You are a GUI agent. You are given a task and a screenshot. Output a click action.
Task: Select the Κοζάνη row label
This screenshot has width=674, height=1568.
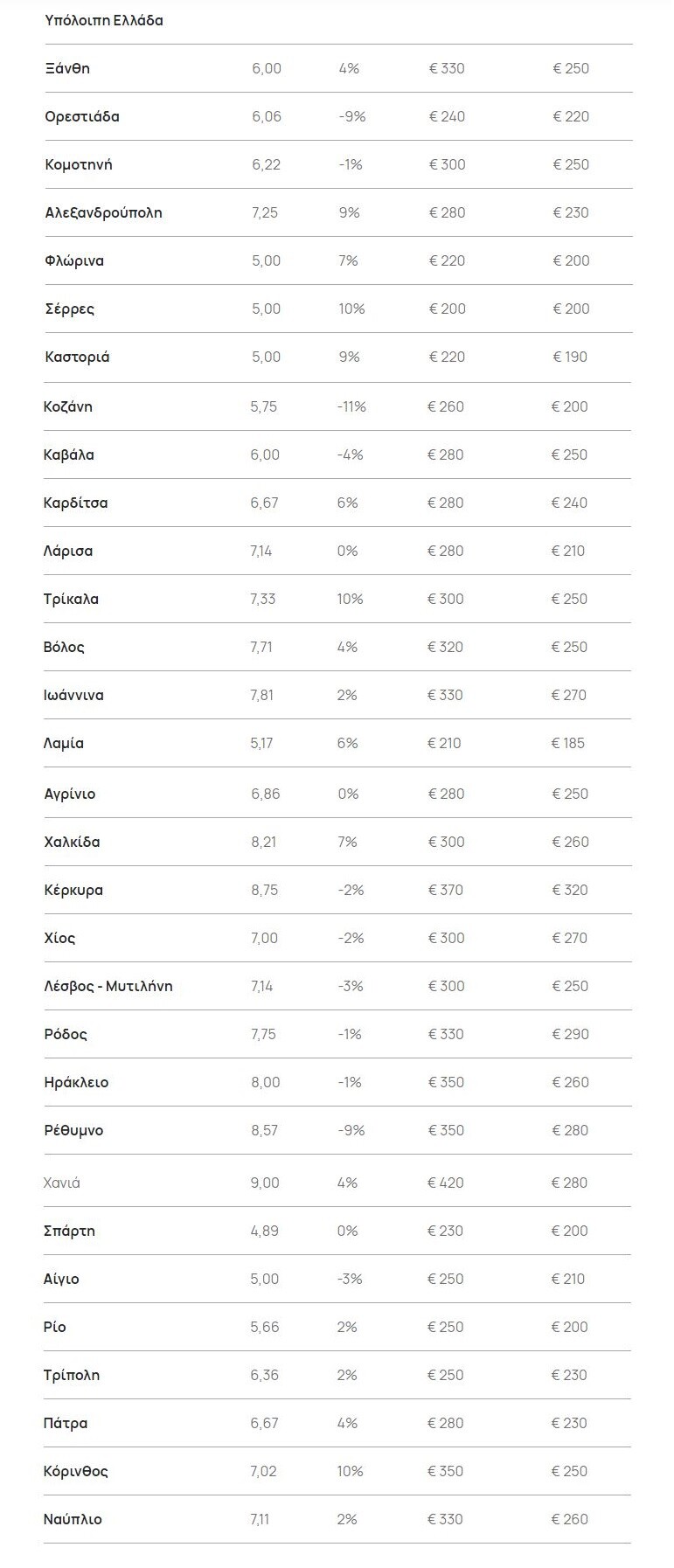click(x=67, y=406)
